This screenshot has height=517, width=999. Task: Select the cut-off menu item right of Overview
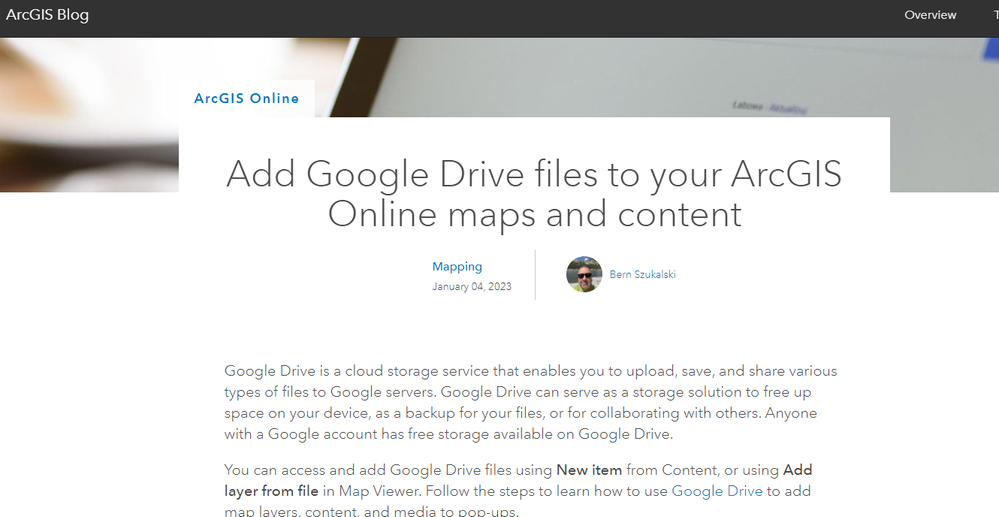tap(994, 15)
